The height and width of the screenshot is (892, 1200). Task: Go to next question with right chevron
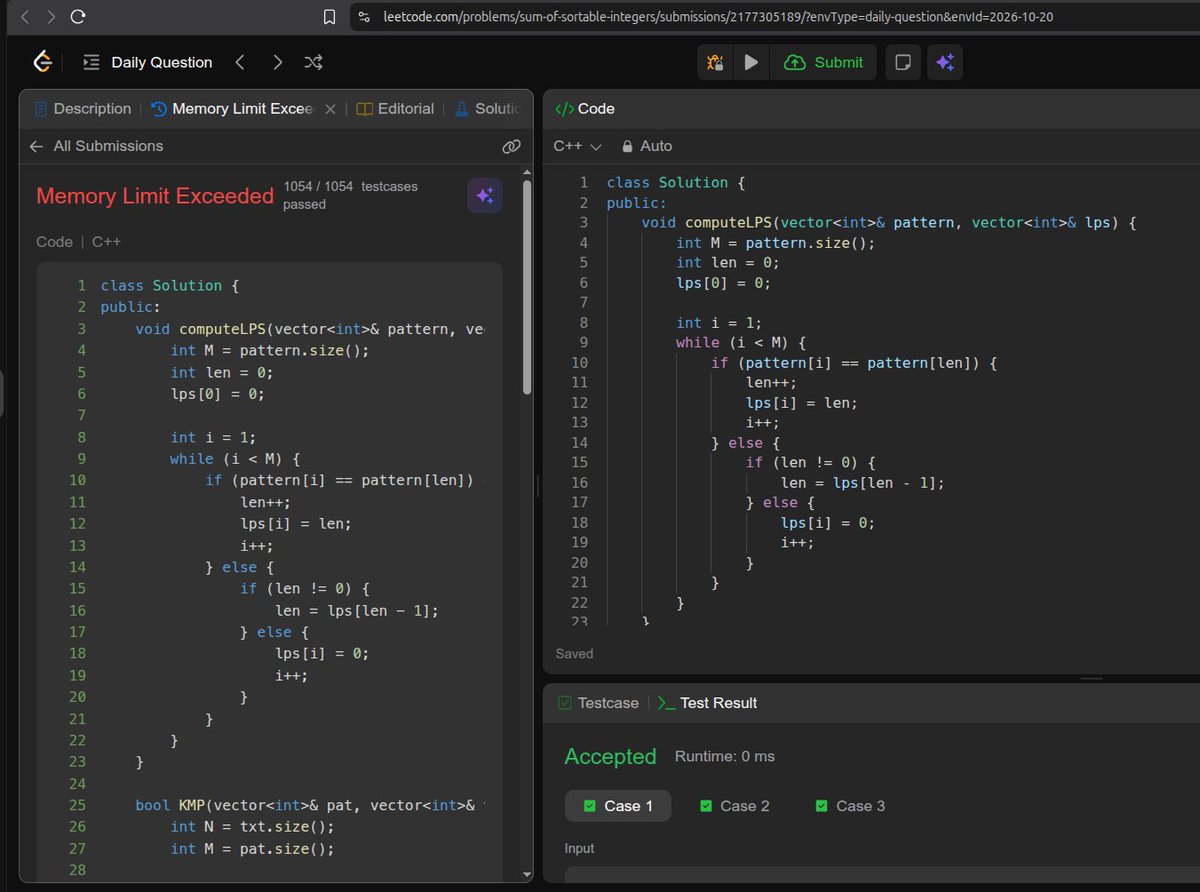point(277,62)
